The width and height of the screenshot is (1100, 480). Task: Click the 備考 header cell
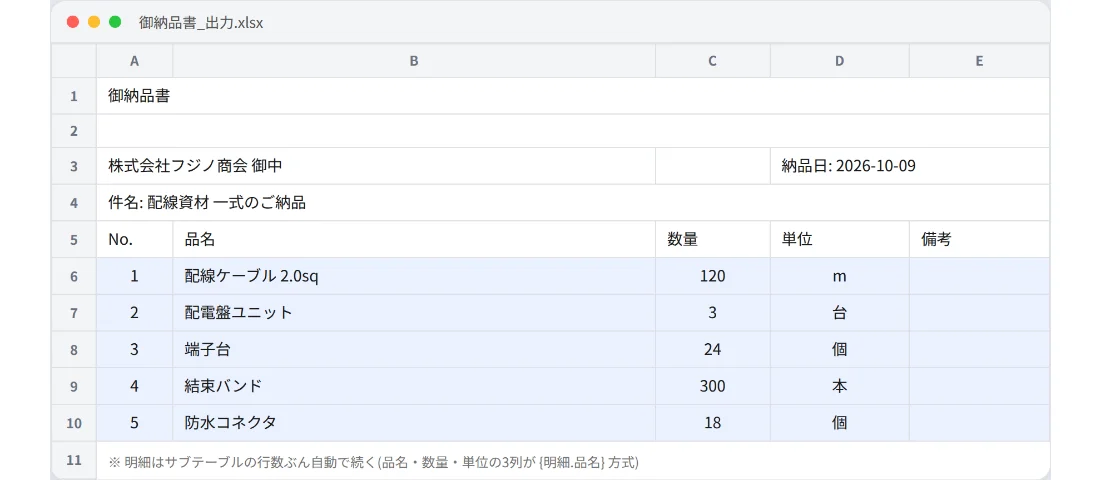click(979, 239)
